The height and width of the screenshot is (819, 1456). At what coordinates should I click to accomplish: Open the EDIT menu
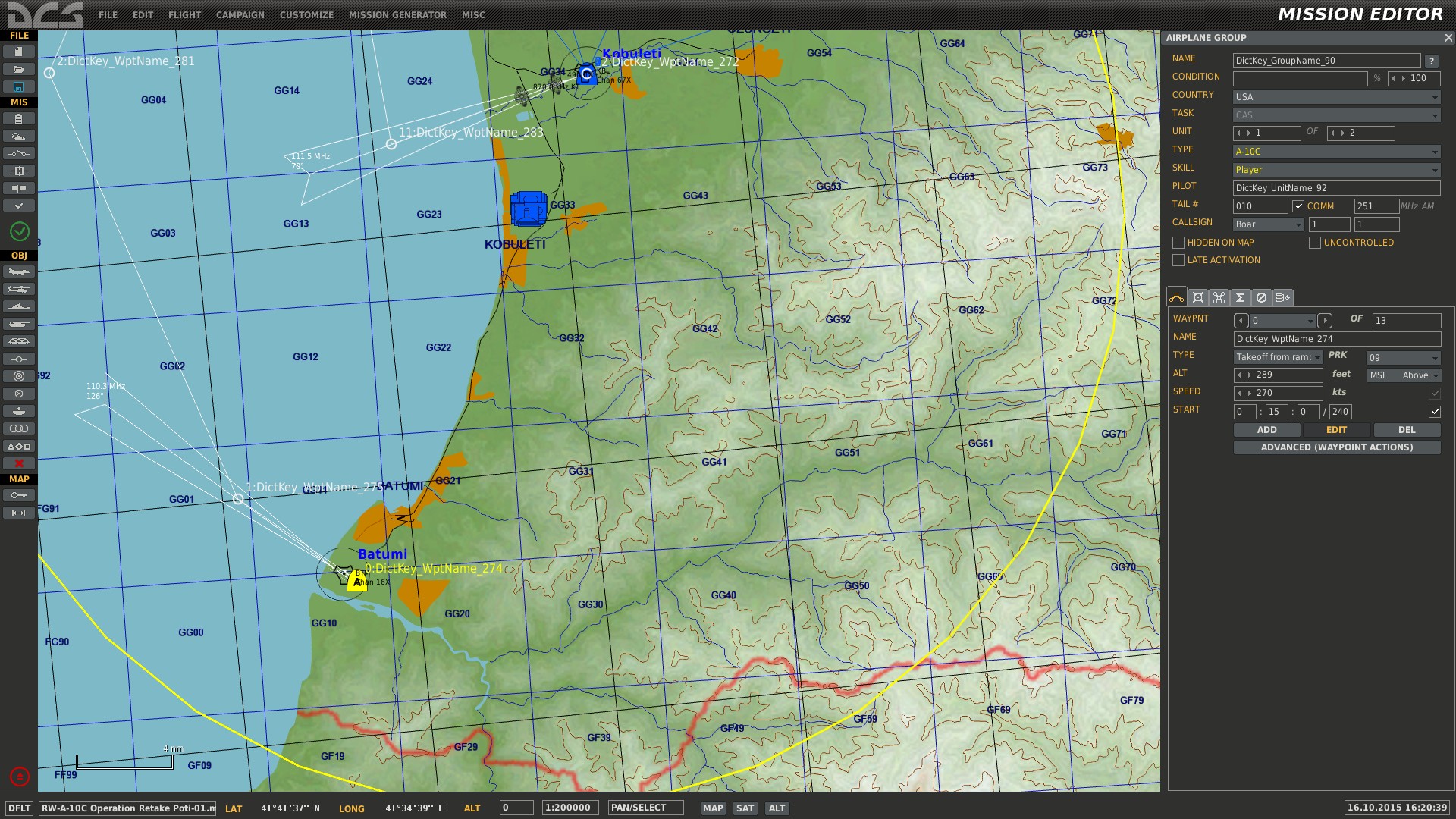143,15
